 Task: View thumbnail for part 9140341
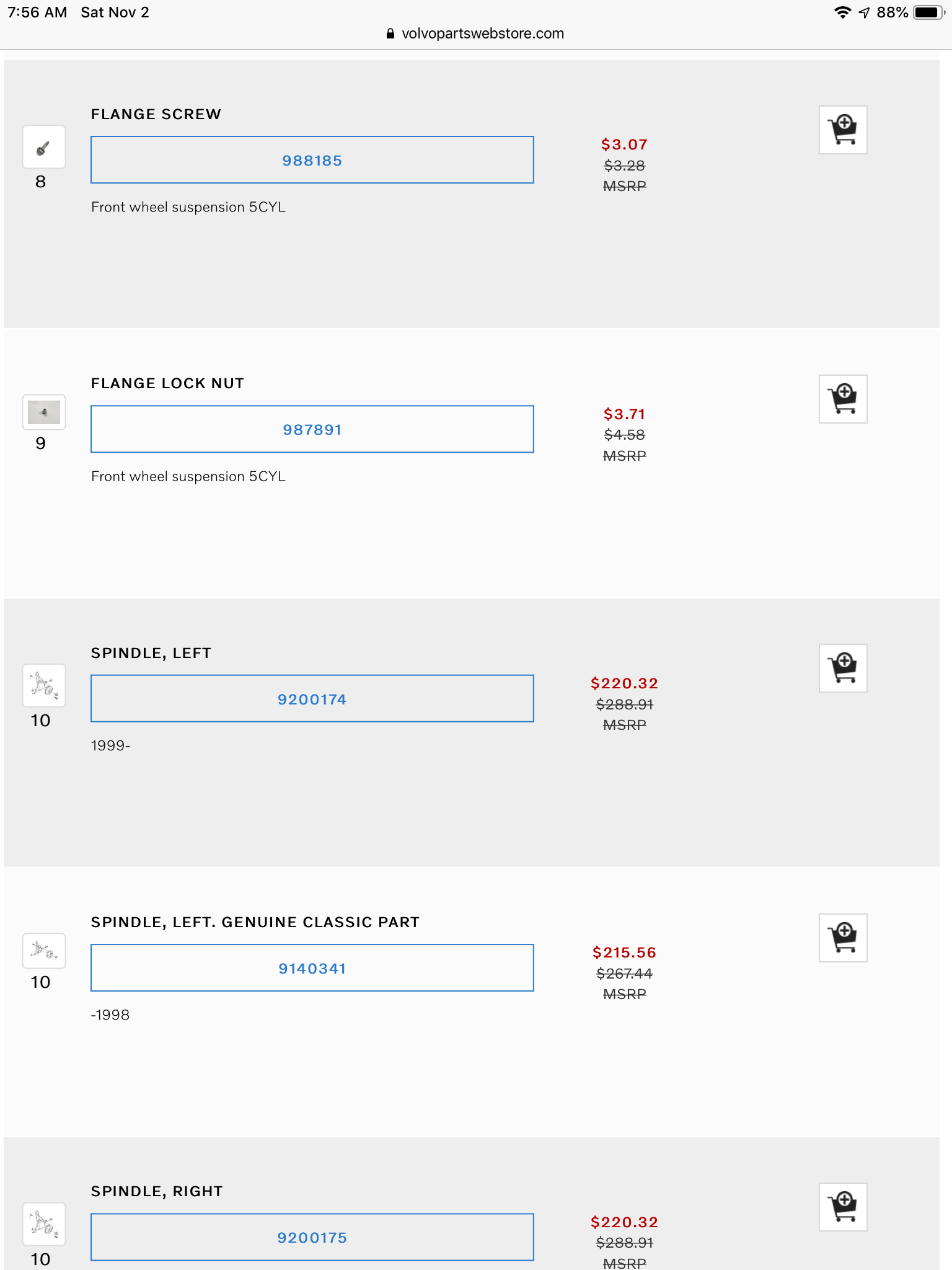(44, 951)
